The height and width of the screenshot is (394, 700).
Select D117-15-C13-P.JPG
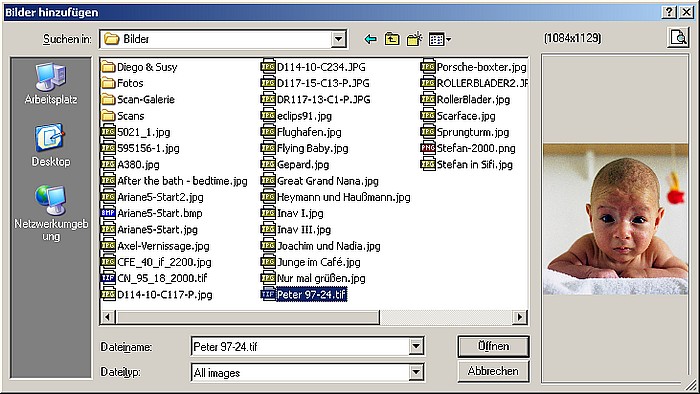pyautogui.click(x=315, y=83)
